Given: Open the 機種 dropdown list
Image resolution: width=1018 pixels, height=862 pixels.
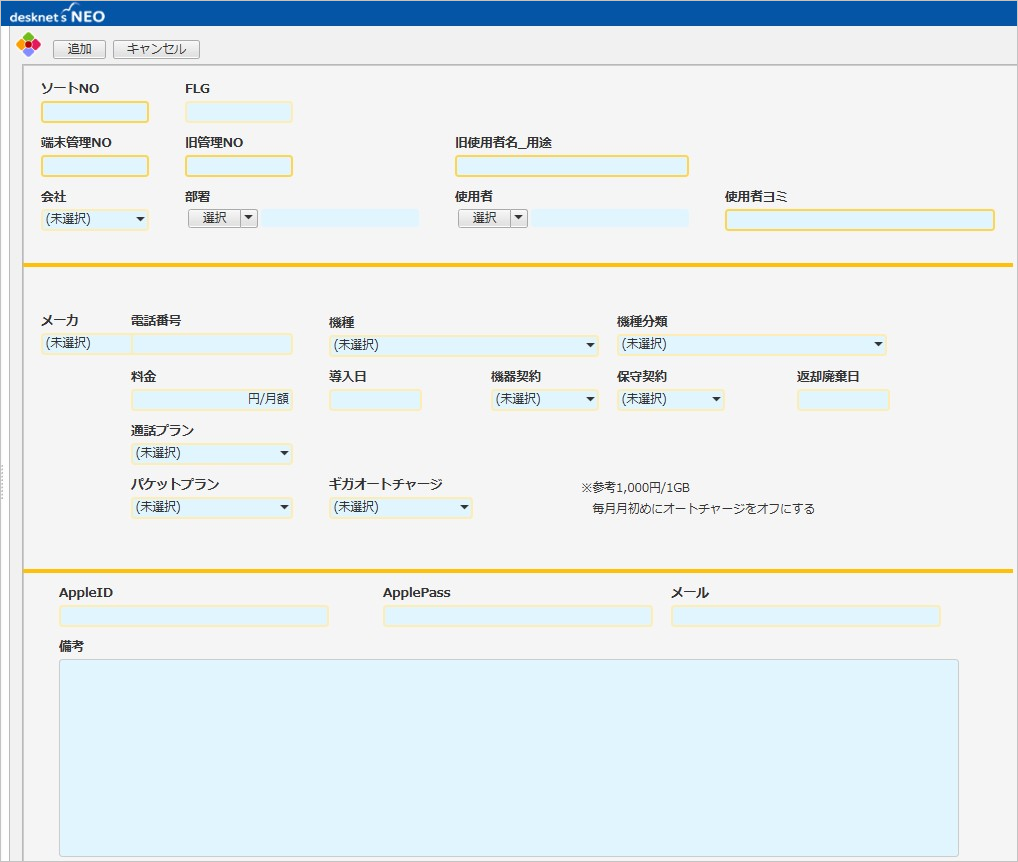Looking at the screenshot, I should 463,345.
